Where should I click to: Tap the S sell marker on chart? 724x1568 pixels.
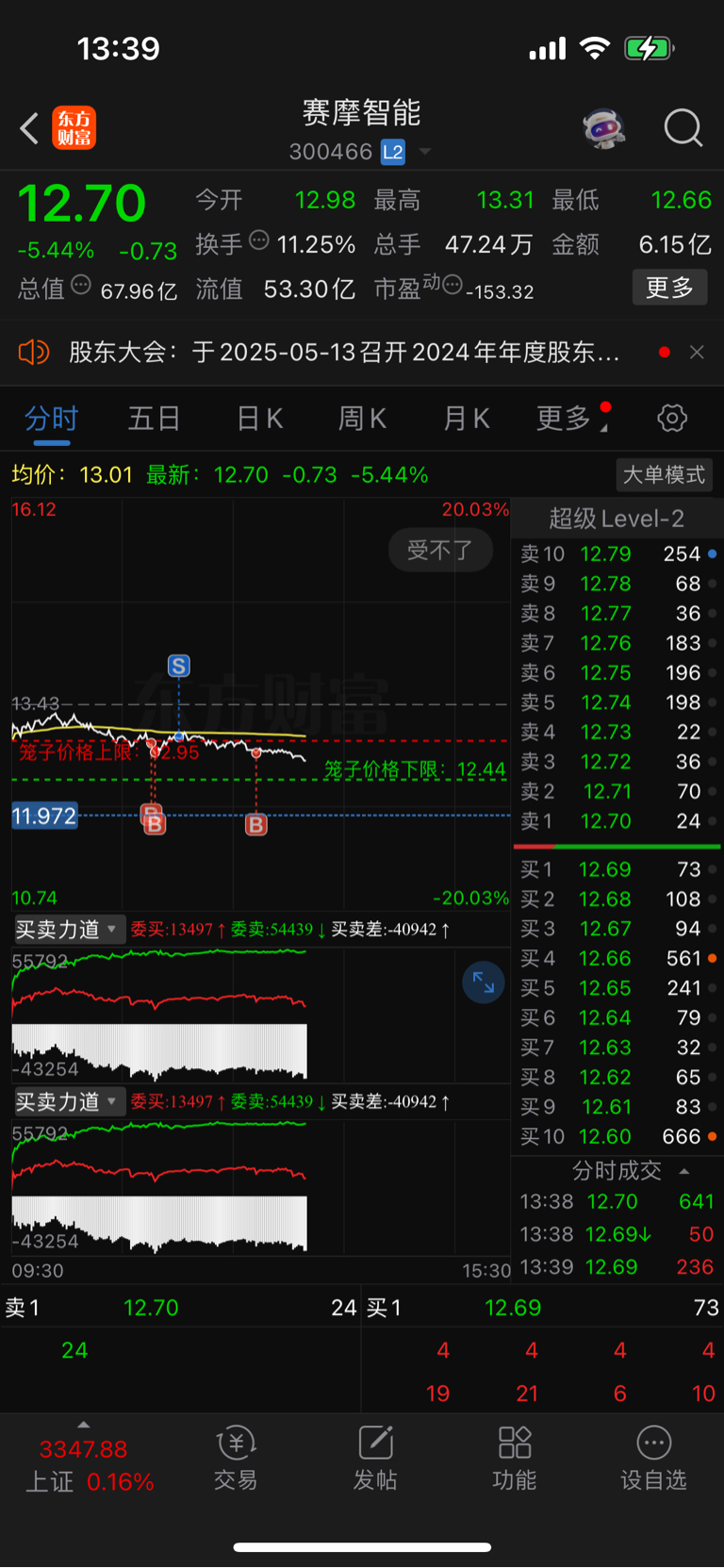click(178, 666)
